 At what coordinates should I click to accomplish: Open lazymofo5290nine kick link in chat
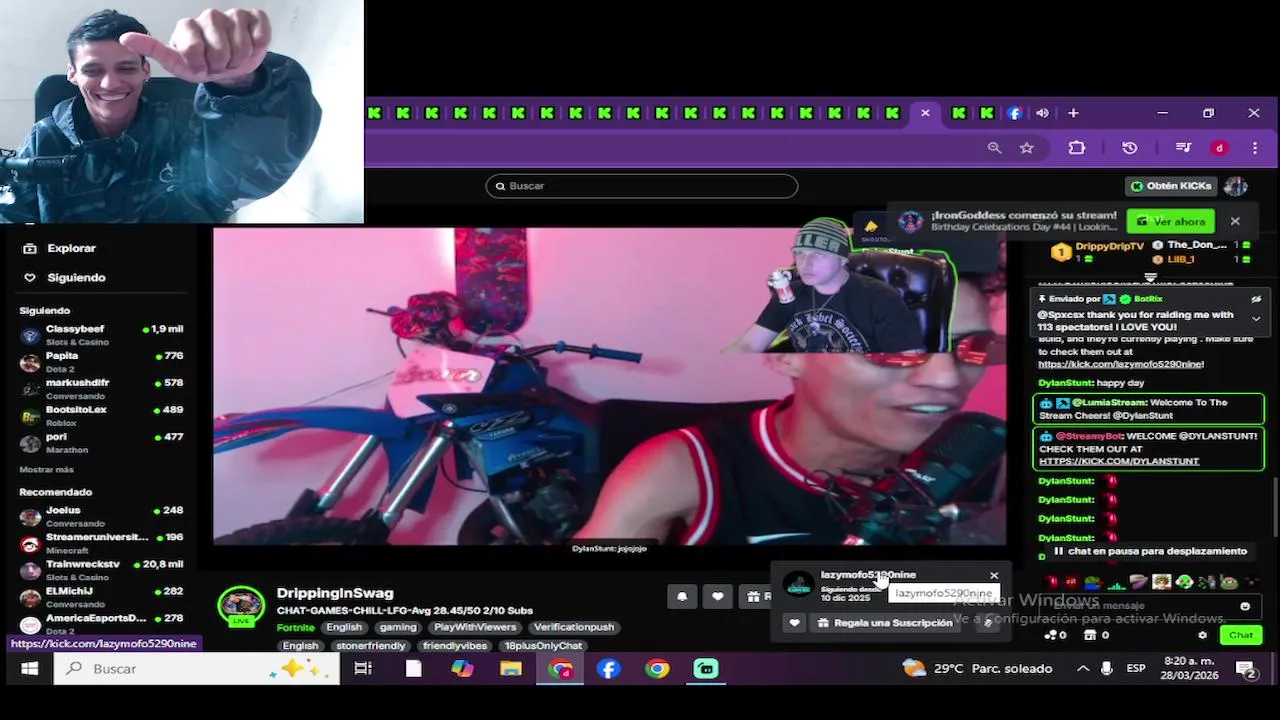click(1121, 364)
